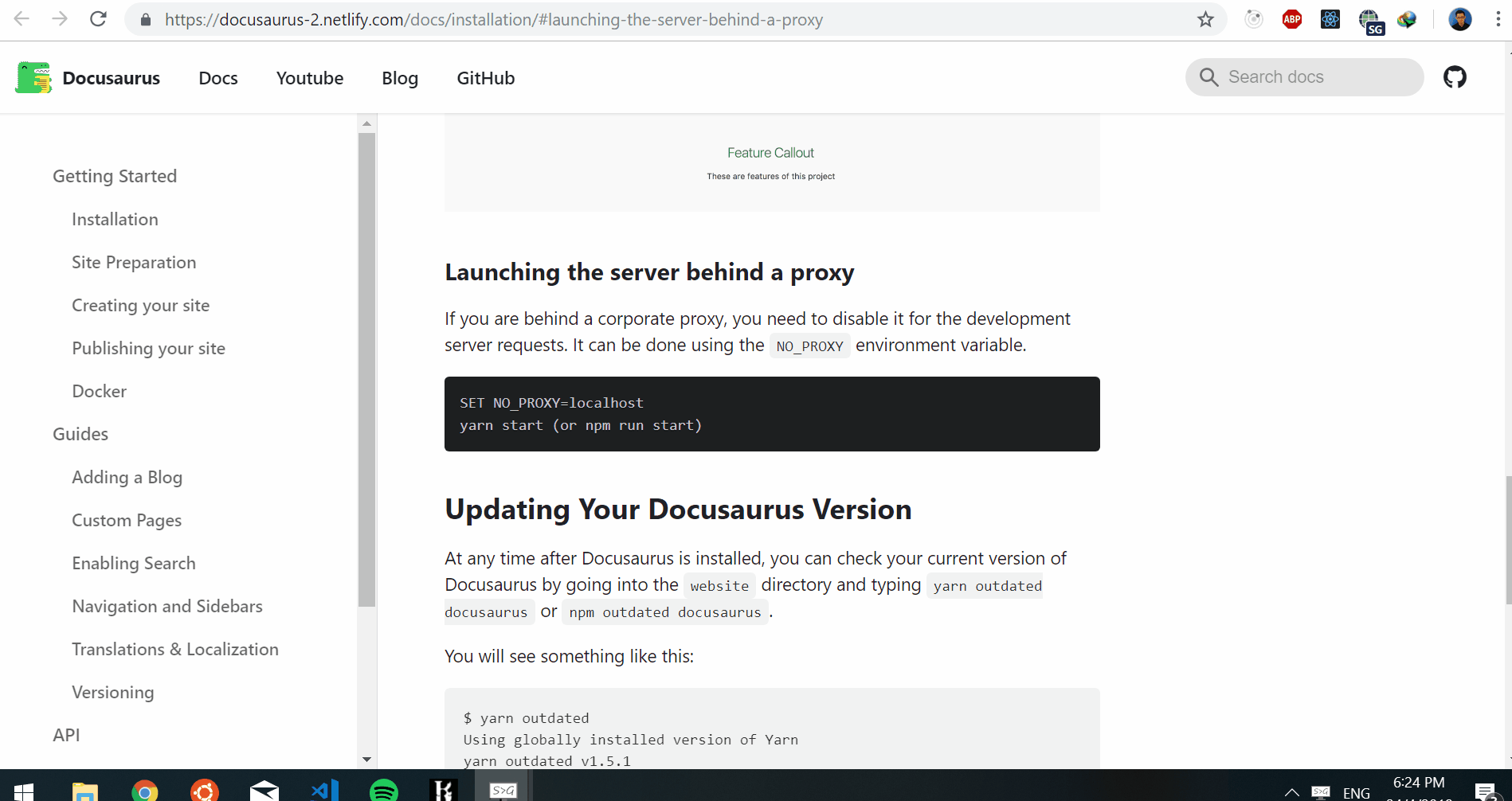Click the Updating Your Docusaurus Version heading
The image size is (1512, 801).
click(x=678, y=510)
